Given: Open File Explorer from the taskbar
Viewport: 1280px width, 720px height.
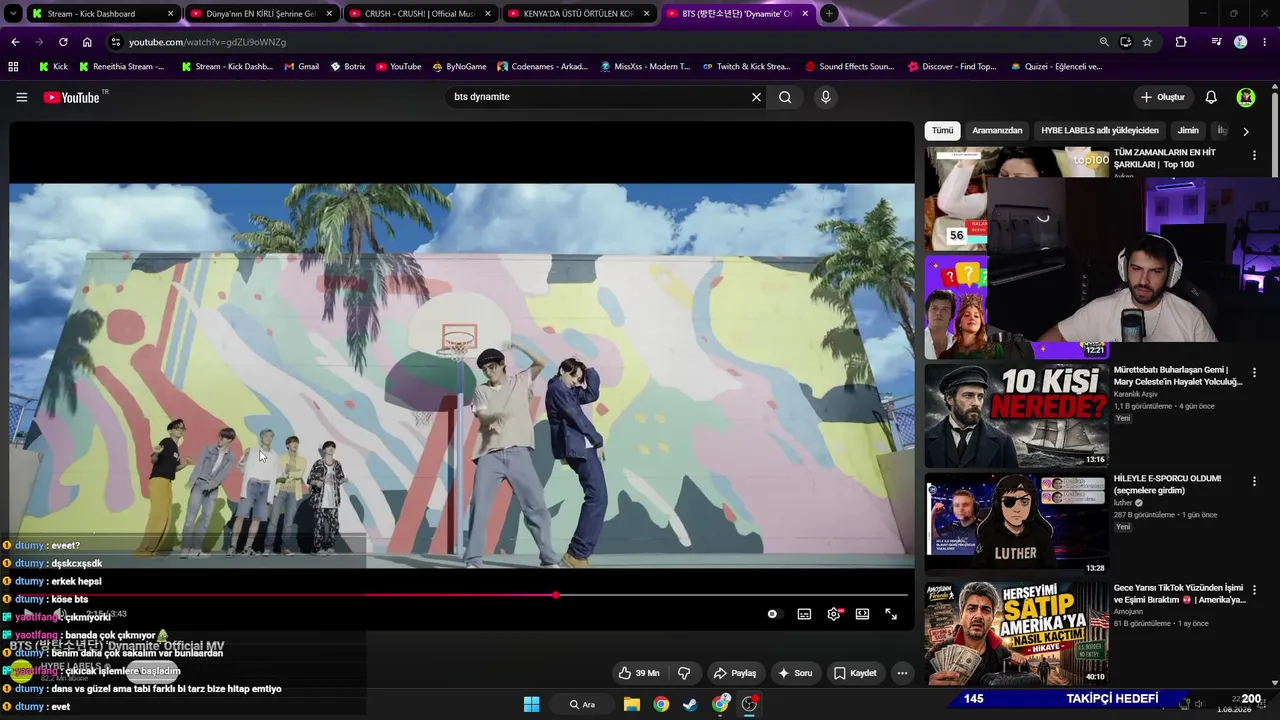Looking at the screenshot, I should click(632, 704).
